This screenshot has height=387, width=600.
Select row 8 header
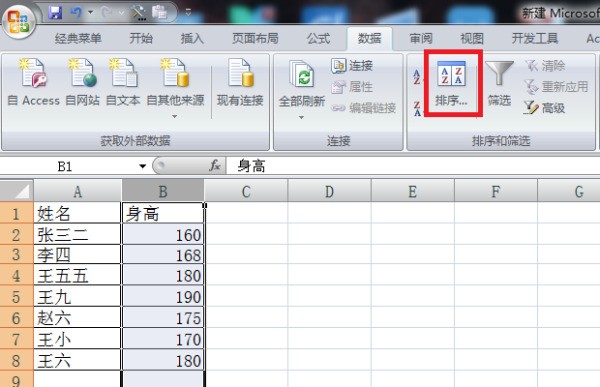(x=16, y=360)
